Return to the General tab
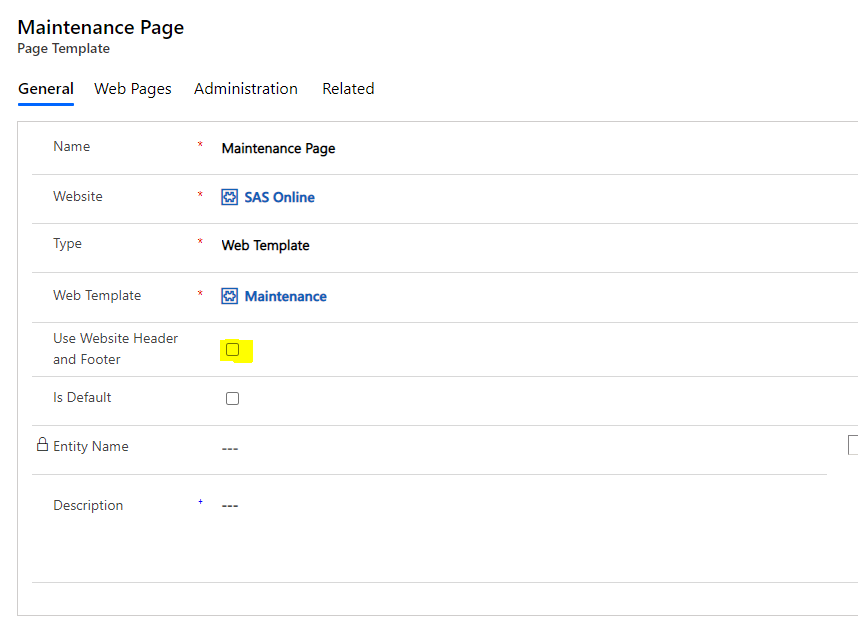858x618 pixels. tap(45, 89)
